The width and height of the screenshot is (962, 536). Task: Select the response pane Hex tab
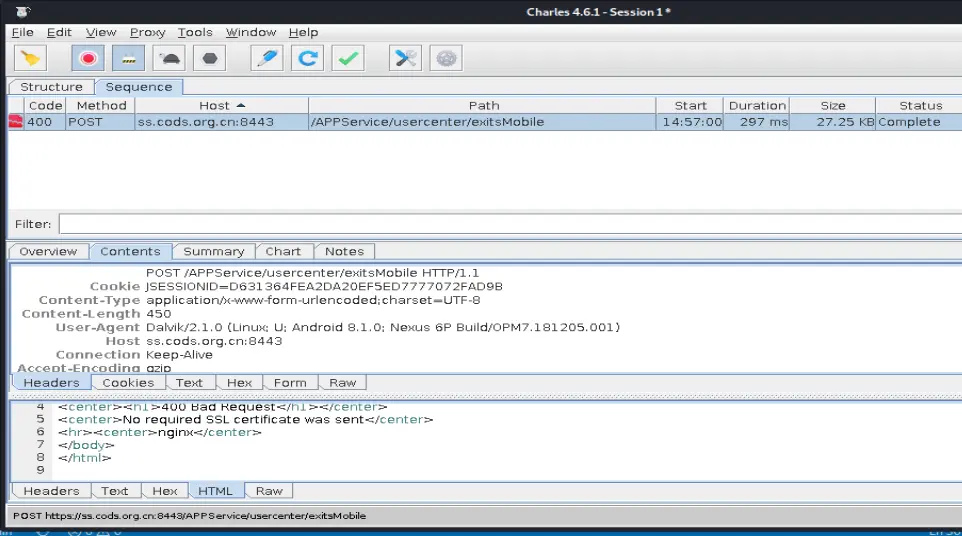coord(164,491)
